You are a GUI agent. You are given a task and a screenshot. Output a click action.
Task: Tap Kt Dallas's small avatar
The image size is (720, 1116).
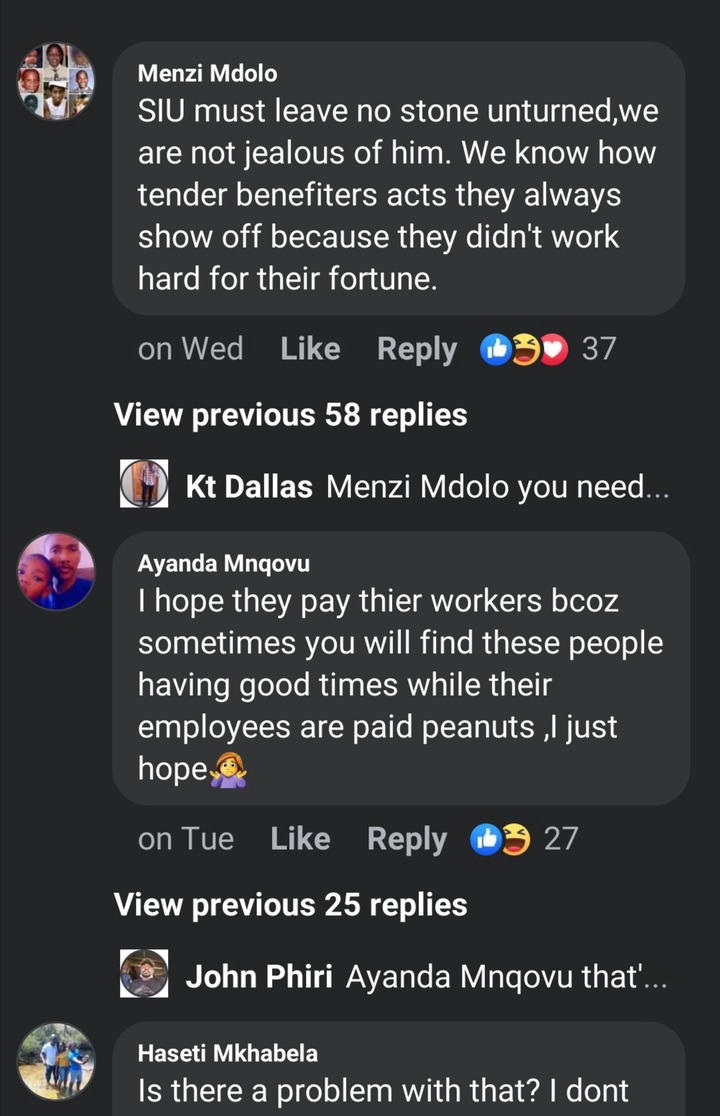click(x=144, y=483)
